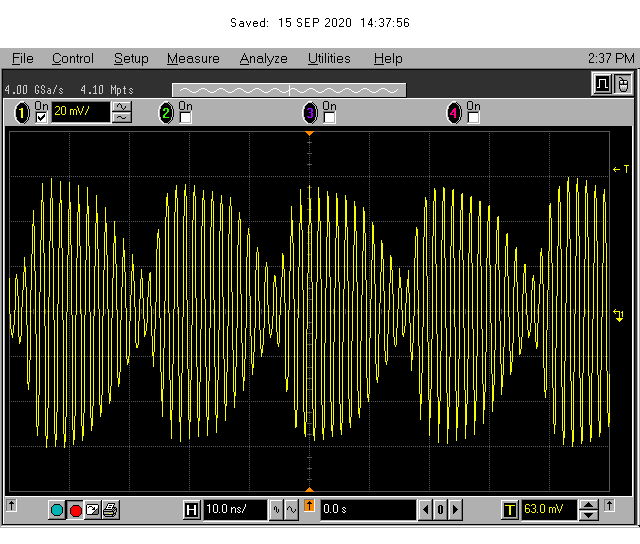Click the horizontal scale H icon

pyautogui.click(x=191, y=510)
